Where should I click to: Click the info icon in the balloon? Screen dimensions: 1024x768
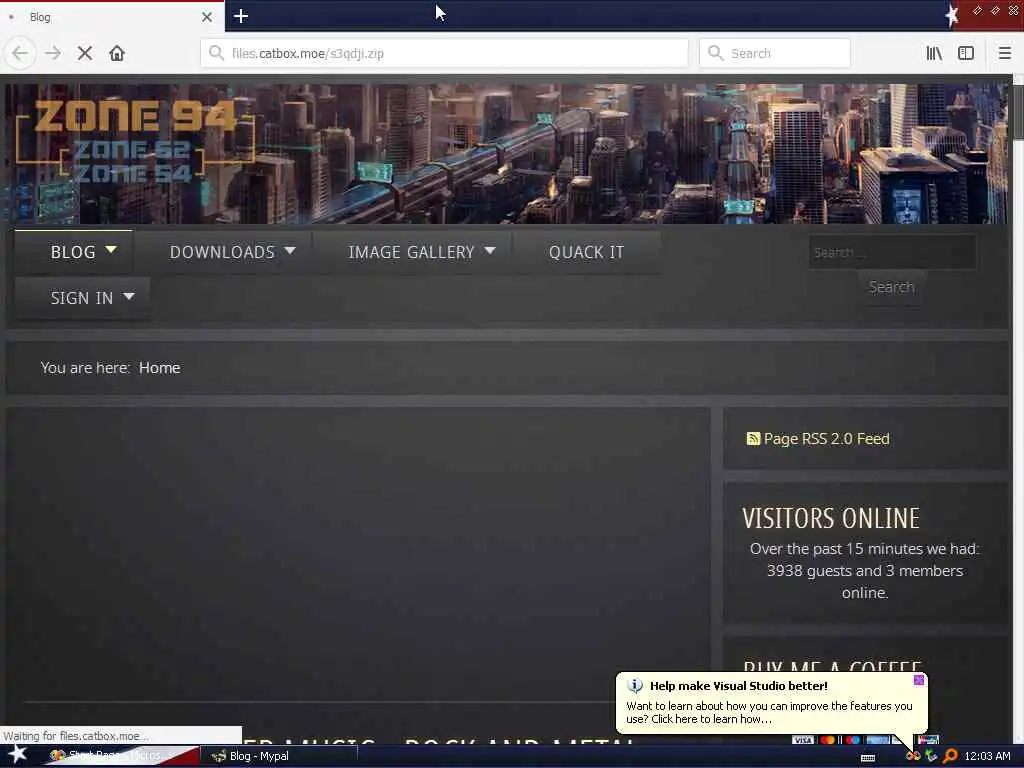[x=635, y=686]
